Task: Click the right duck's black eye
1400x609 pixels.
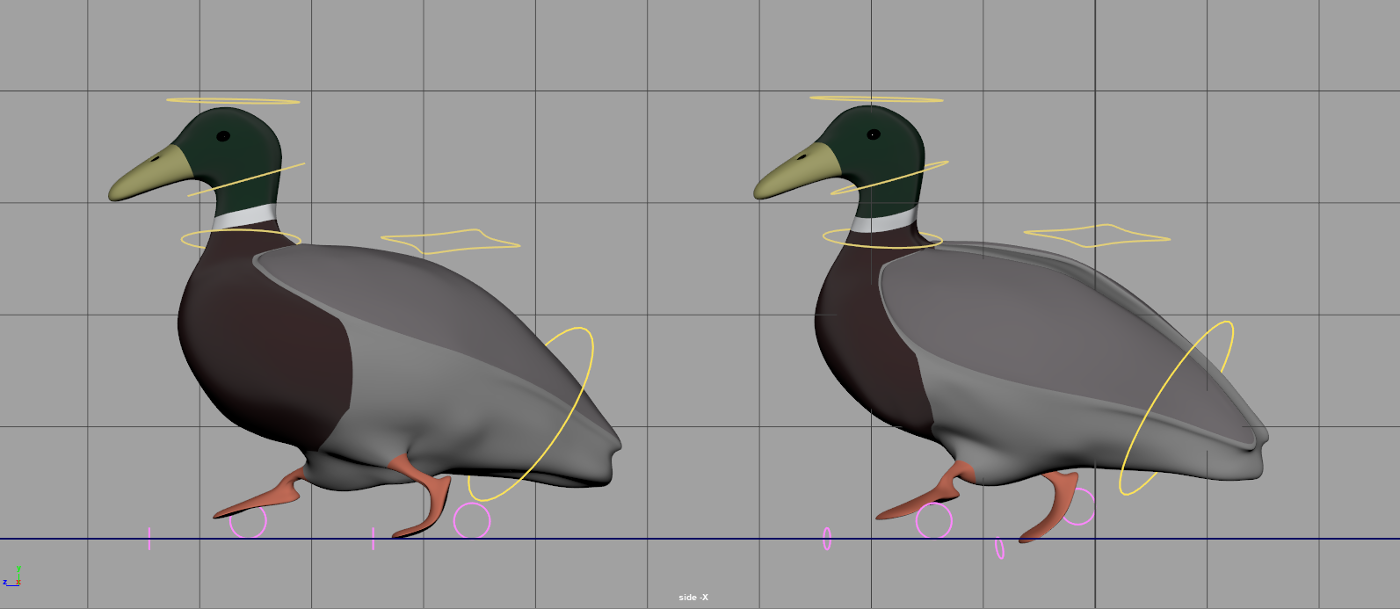Action: click(873, 134)
